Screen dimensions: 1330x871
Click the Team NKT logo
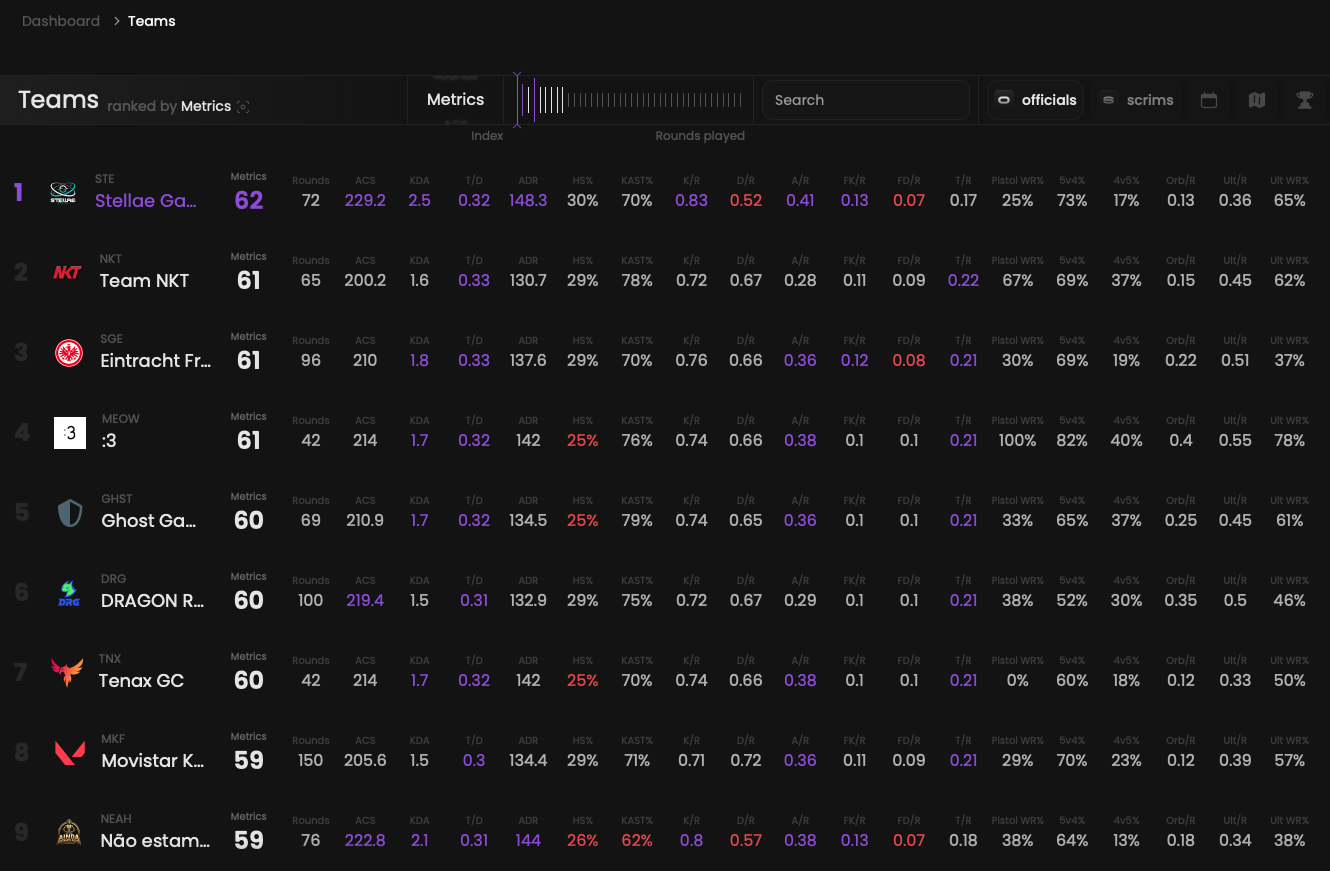[67, 272]
